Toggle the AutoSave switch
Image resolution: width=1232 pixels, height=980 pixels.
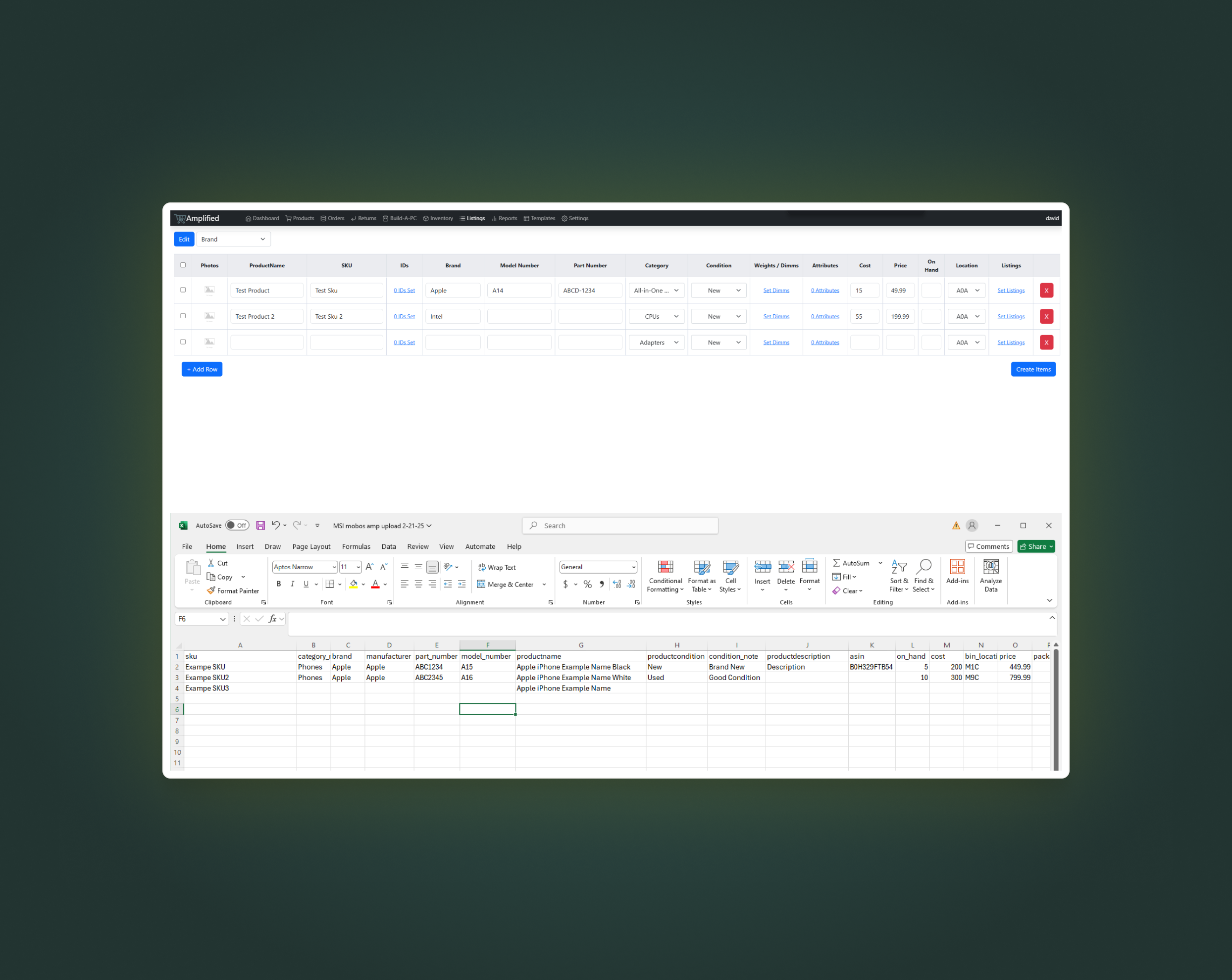237,526
